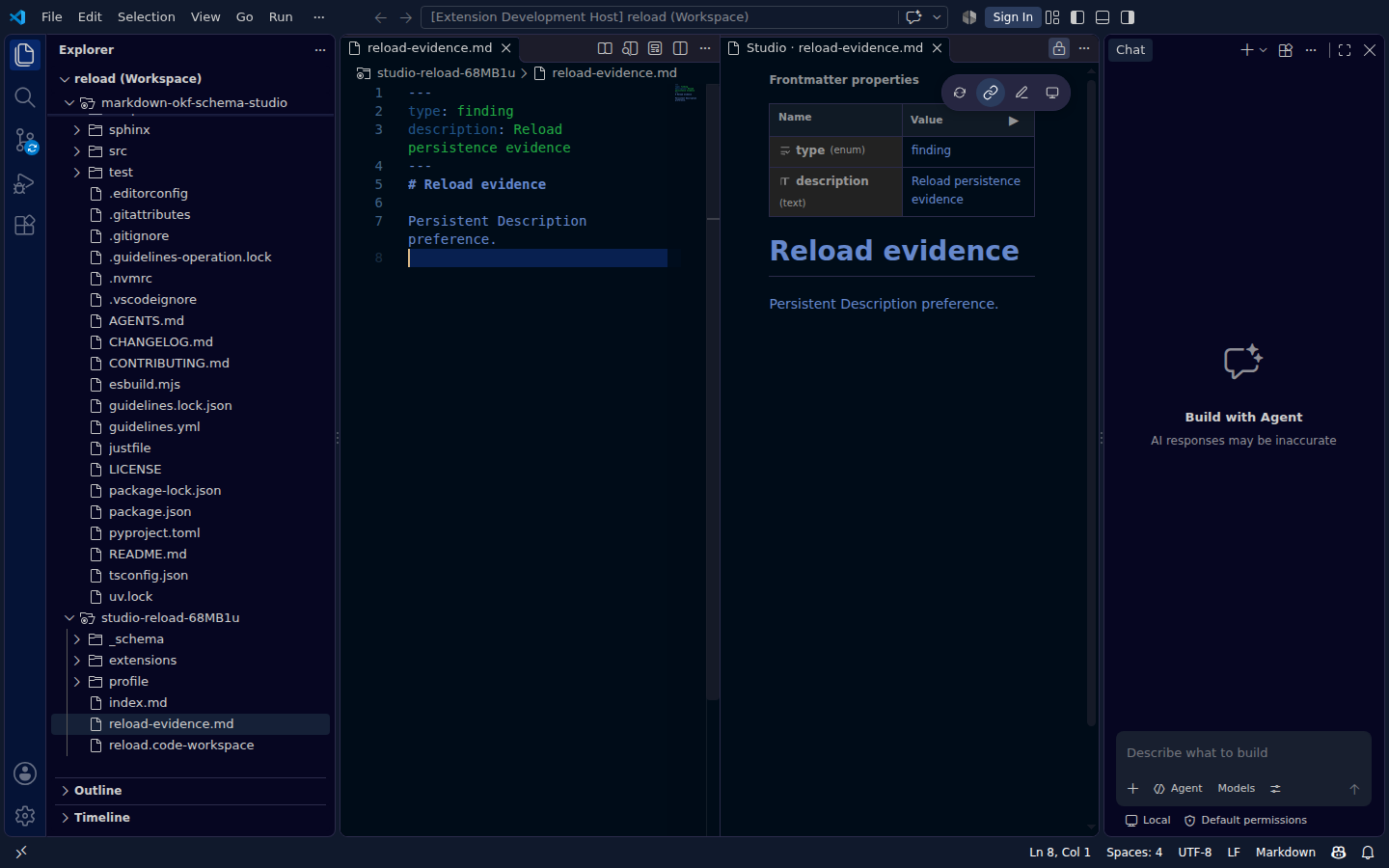
Task: Open the Selection menu
Action: pyautogui.click(x=147, y=17)
